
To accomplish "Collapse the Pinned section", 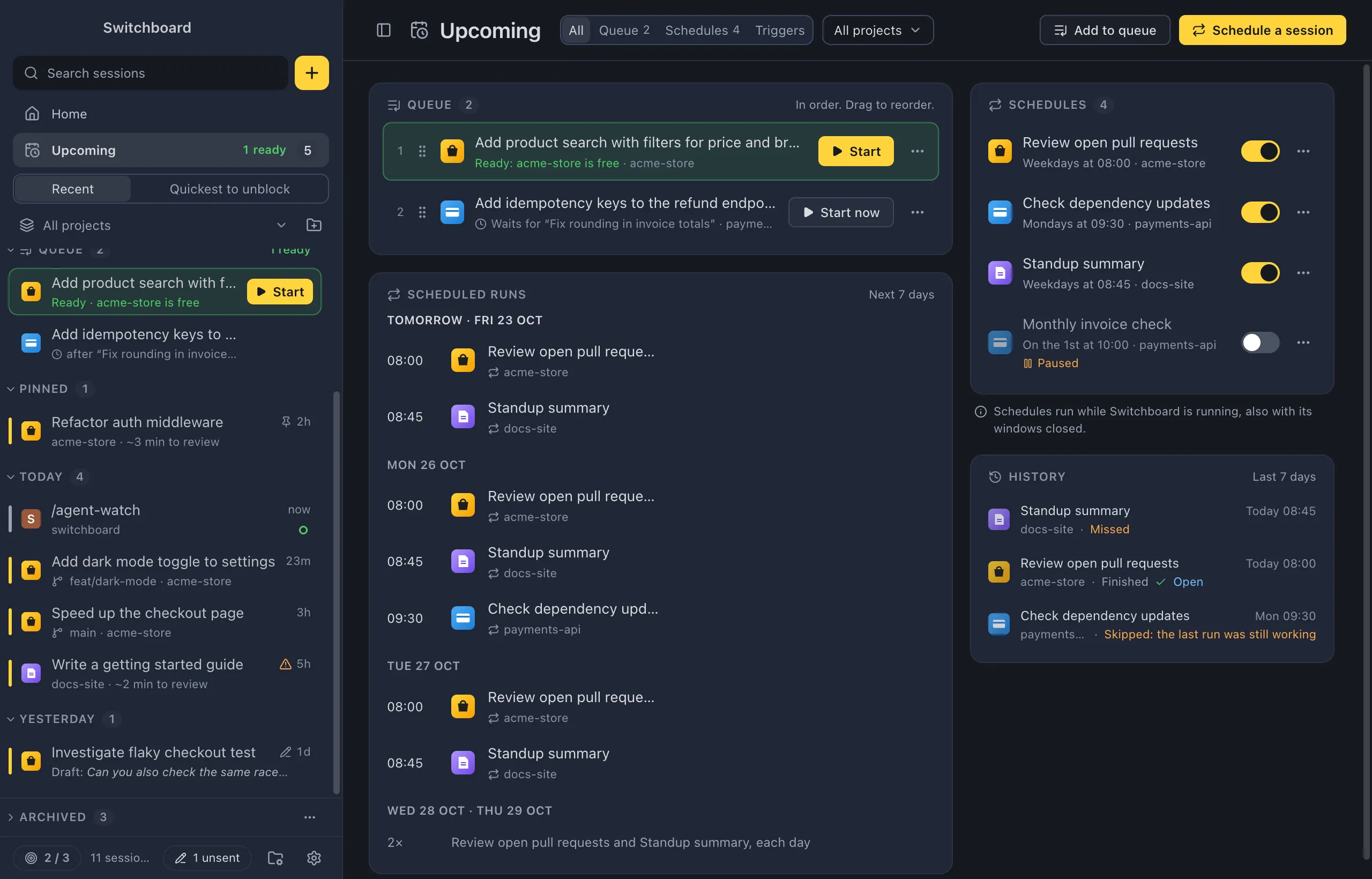I will (11, 389).
